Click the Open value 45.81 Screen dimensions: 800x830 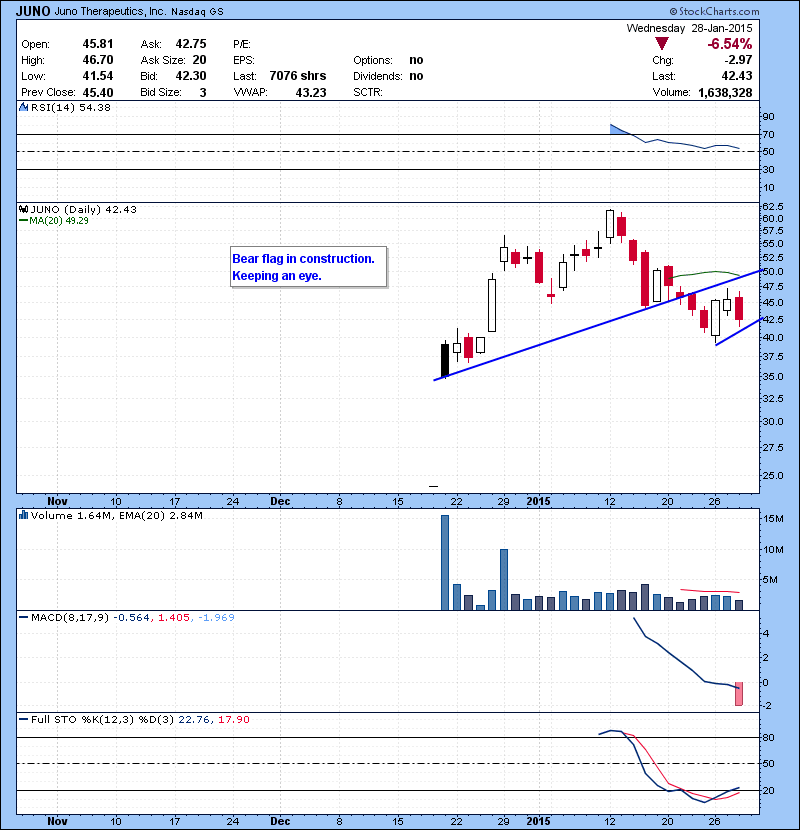98,44
